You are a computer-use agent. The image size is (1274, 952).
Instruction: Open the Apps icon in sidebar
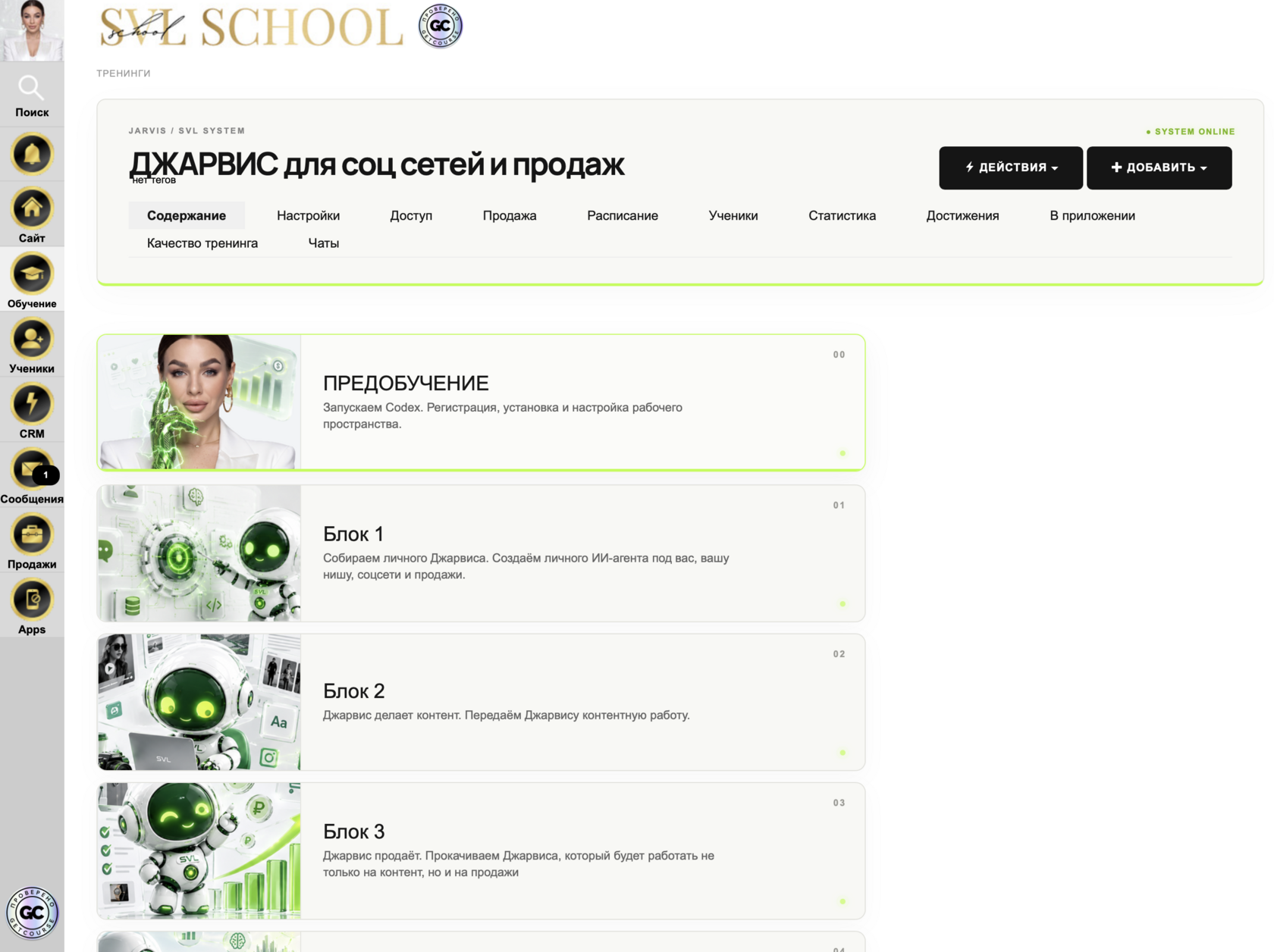(x=32, y=600)
